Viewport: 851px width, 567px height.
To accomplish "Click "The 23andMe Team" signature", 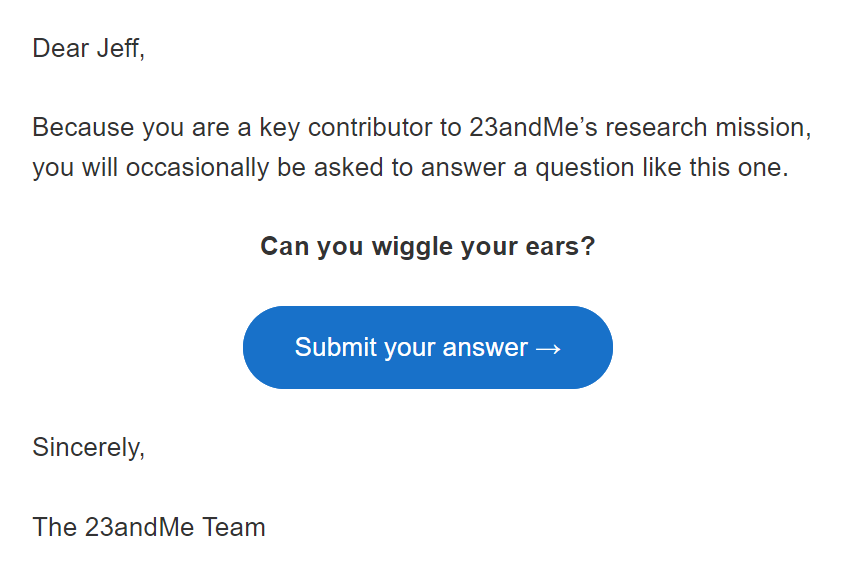I will pos(149,527).
